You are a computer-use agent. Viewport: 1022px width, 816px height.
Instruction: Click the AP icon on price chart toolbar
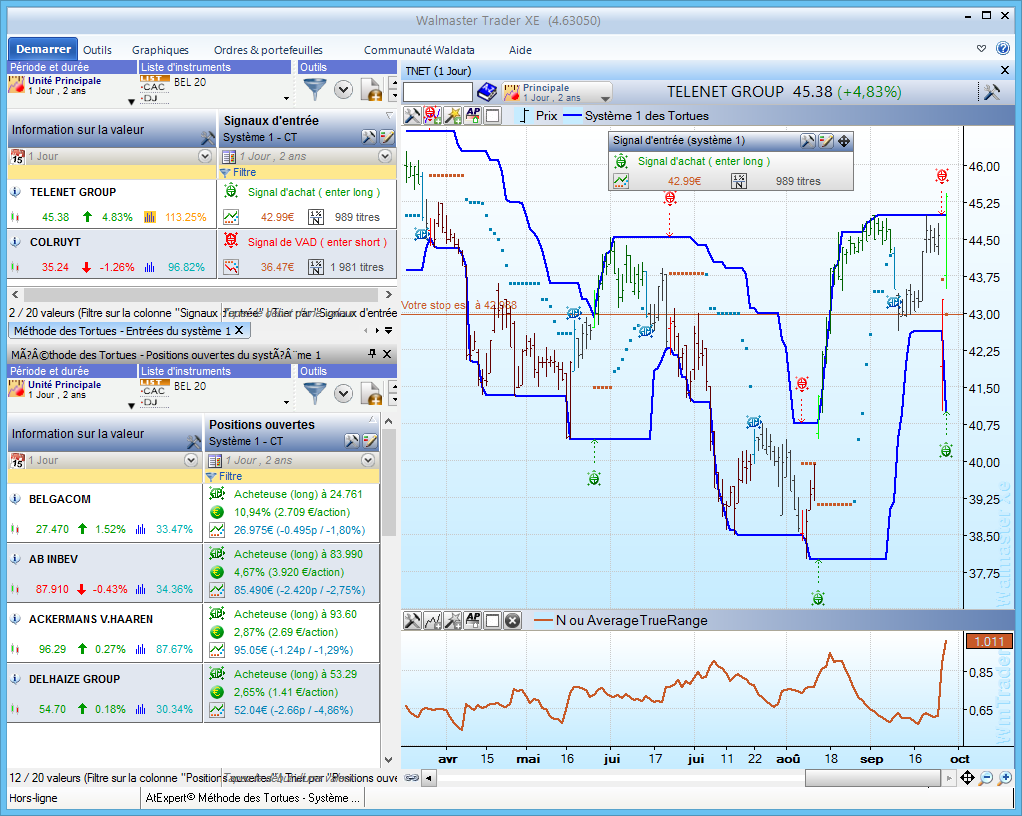pyautogui.click(x=473, y=115)
